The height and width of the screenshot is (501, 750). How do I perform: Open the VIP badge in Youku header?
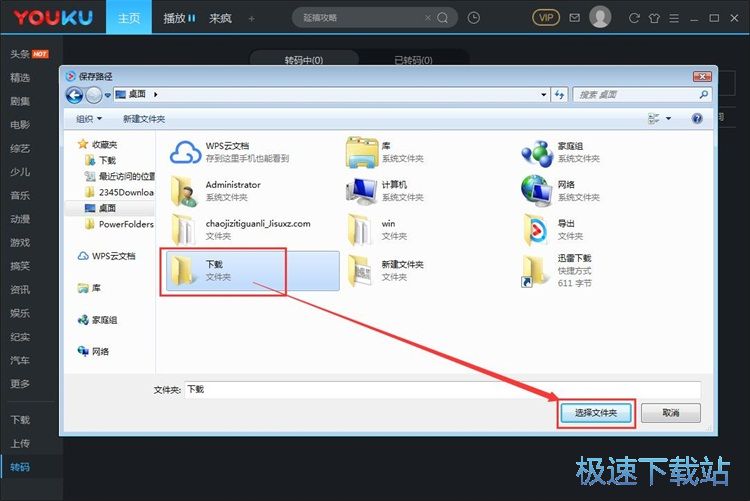(x=546, y=18)
